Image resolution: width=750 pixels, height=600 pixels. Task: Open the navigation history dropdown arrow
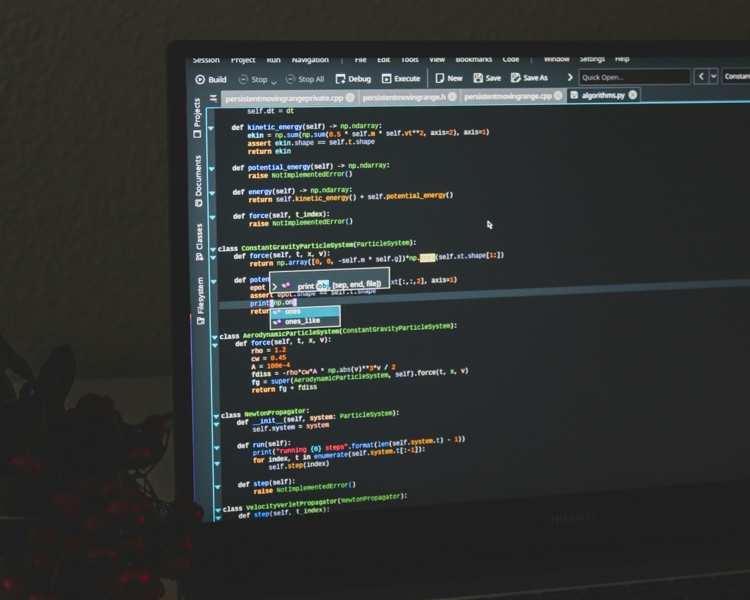point(713,77)
